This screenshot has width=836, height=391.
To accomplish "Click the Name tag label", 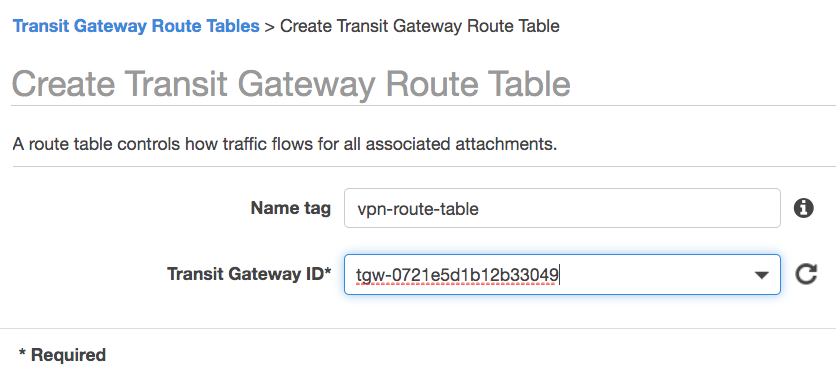I will (x=291, y=208).
